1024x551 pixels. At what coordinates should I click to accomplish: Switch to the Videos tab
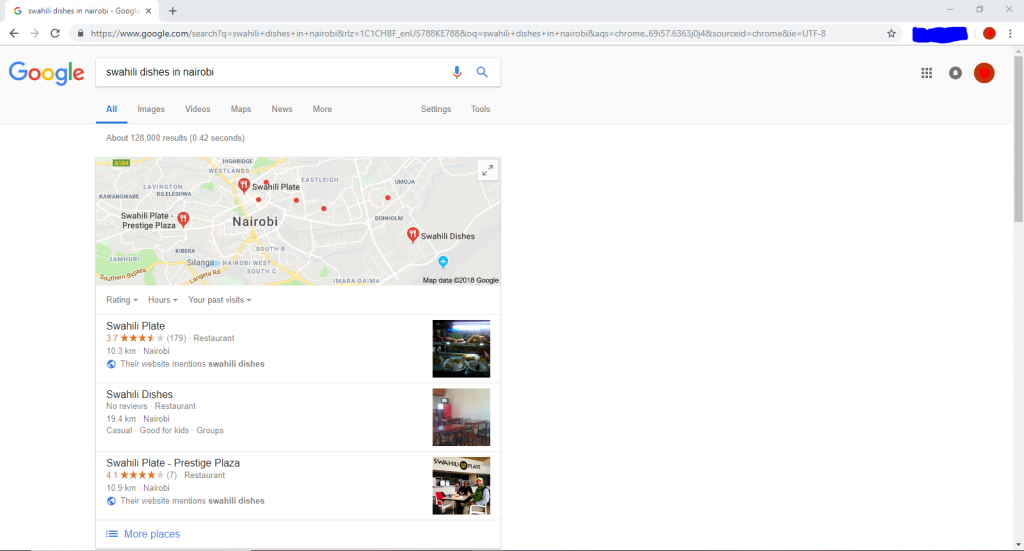pos(197,109)
